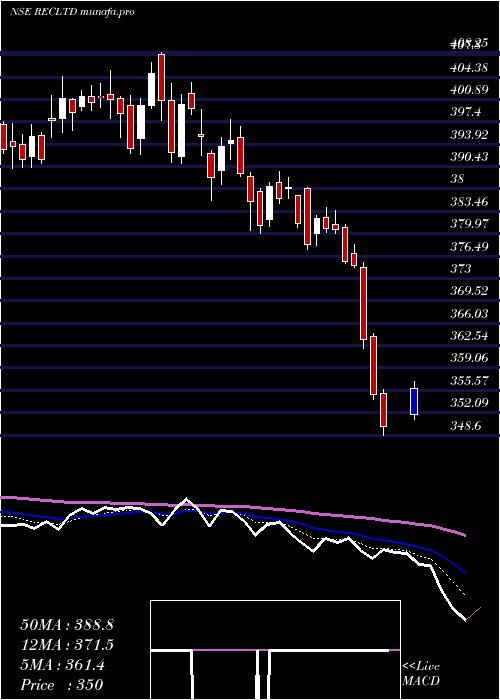
Task: Click the 397.4 price axis label
Action: click(466, 112)
